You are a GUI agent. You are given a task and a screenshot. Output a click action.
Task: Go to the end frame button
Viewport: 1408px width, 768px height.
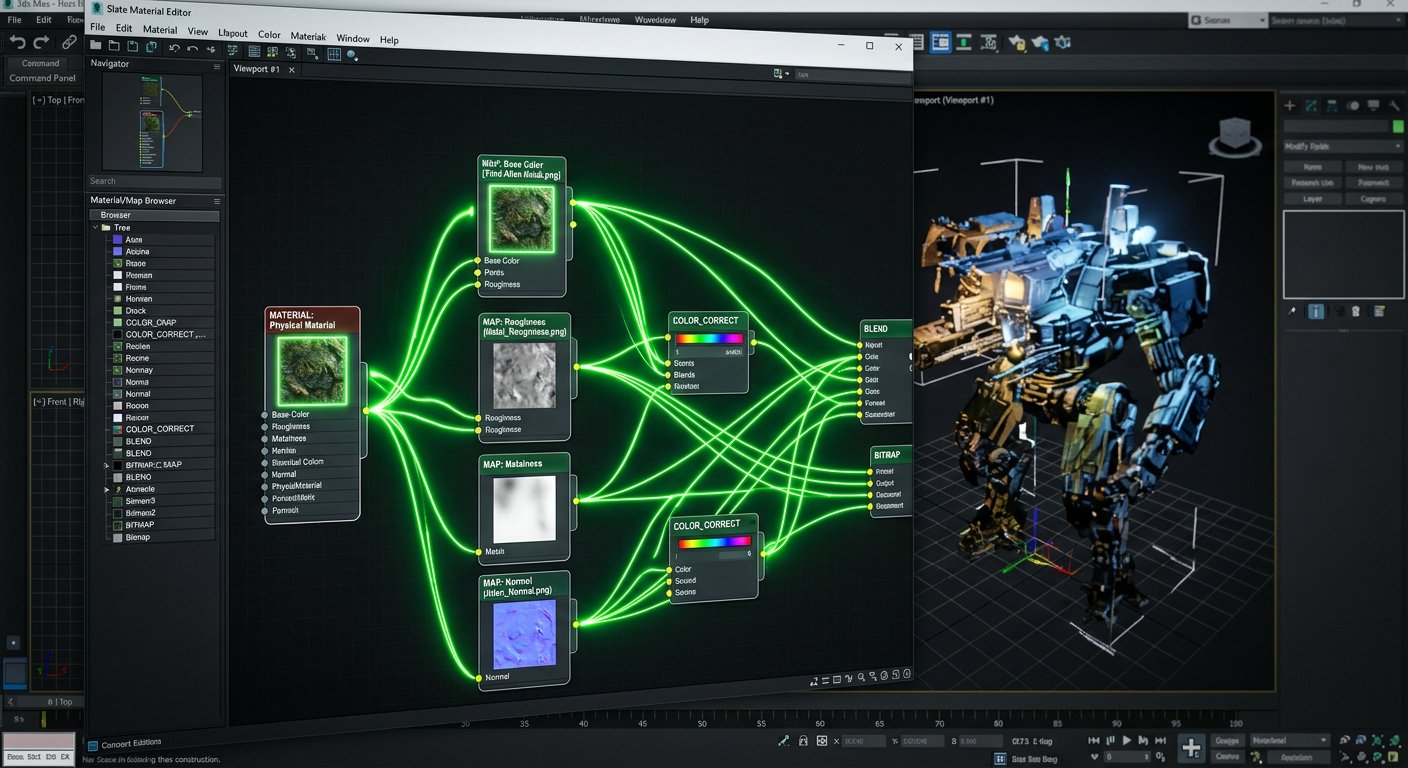pos(1163,741)
